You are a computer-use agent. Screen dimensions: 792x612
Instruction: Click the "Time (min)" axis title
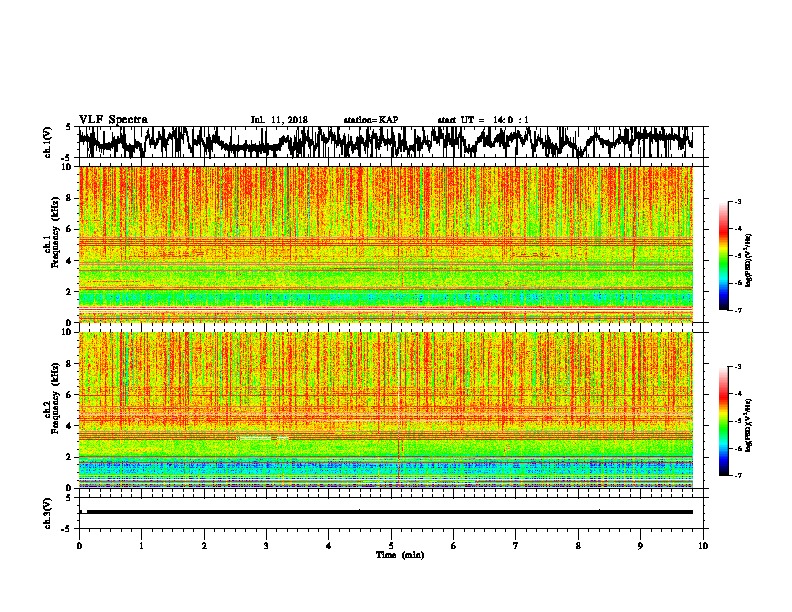400,555
